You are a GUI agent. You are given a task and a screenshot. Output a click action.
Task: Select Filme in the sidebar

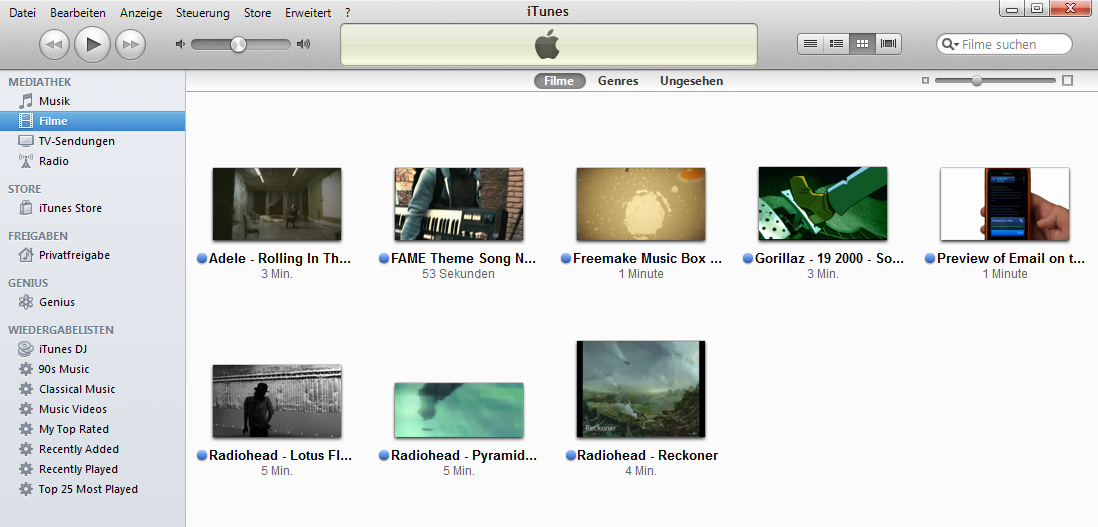pyautogui.click(x=92, y=121)
